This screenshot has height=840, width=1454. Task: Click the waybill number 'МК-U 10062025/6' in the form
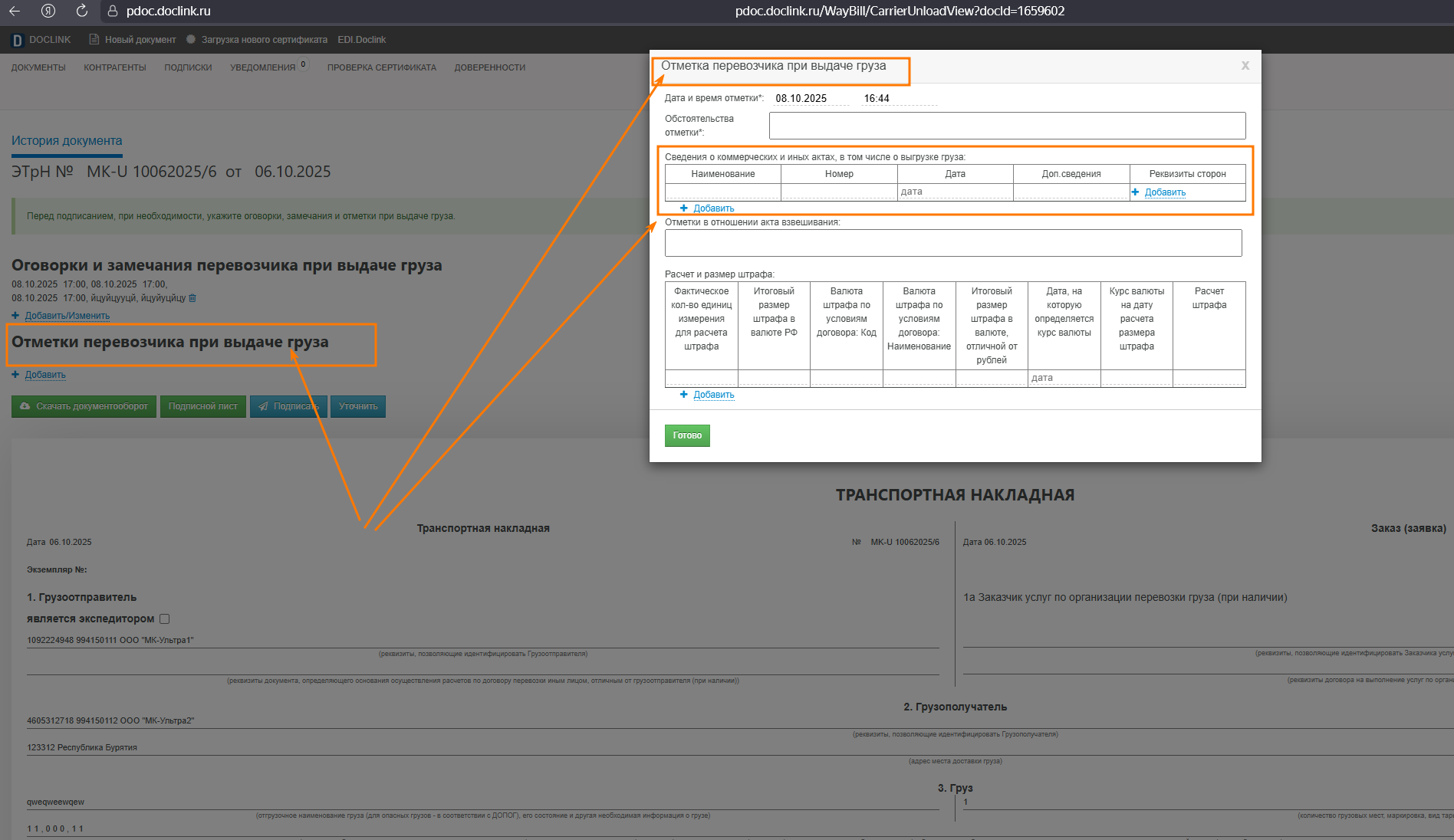click(x=905, y=542)
